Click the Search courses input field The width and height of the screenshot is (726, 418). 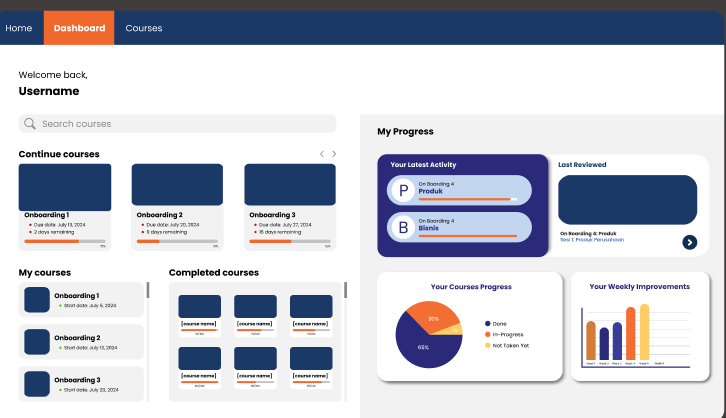click(x=185, y=124)
